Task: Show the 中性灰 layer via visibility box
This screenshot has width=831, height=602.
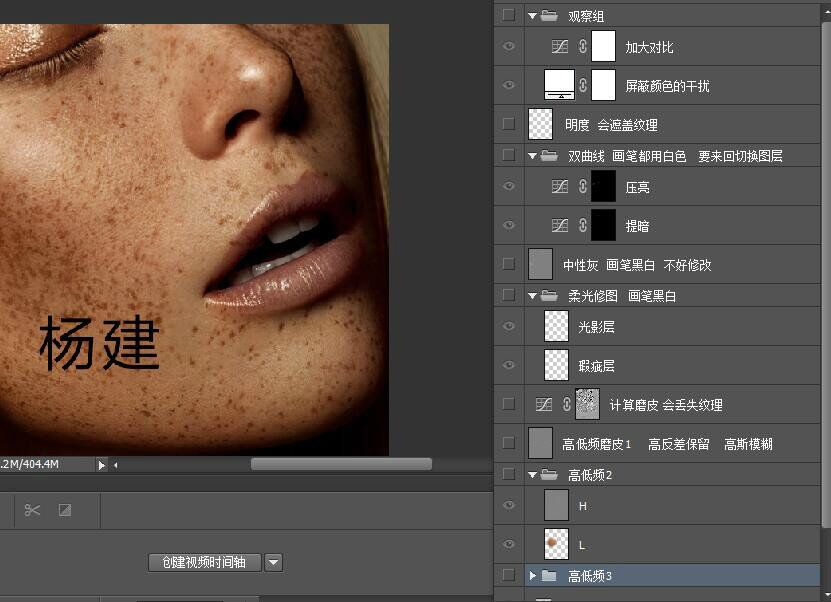Action: click(509, 264)
